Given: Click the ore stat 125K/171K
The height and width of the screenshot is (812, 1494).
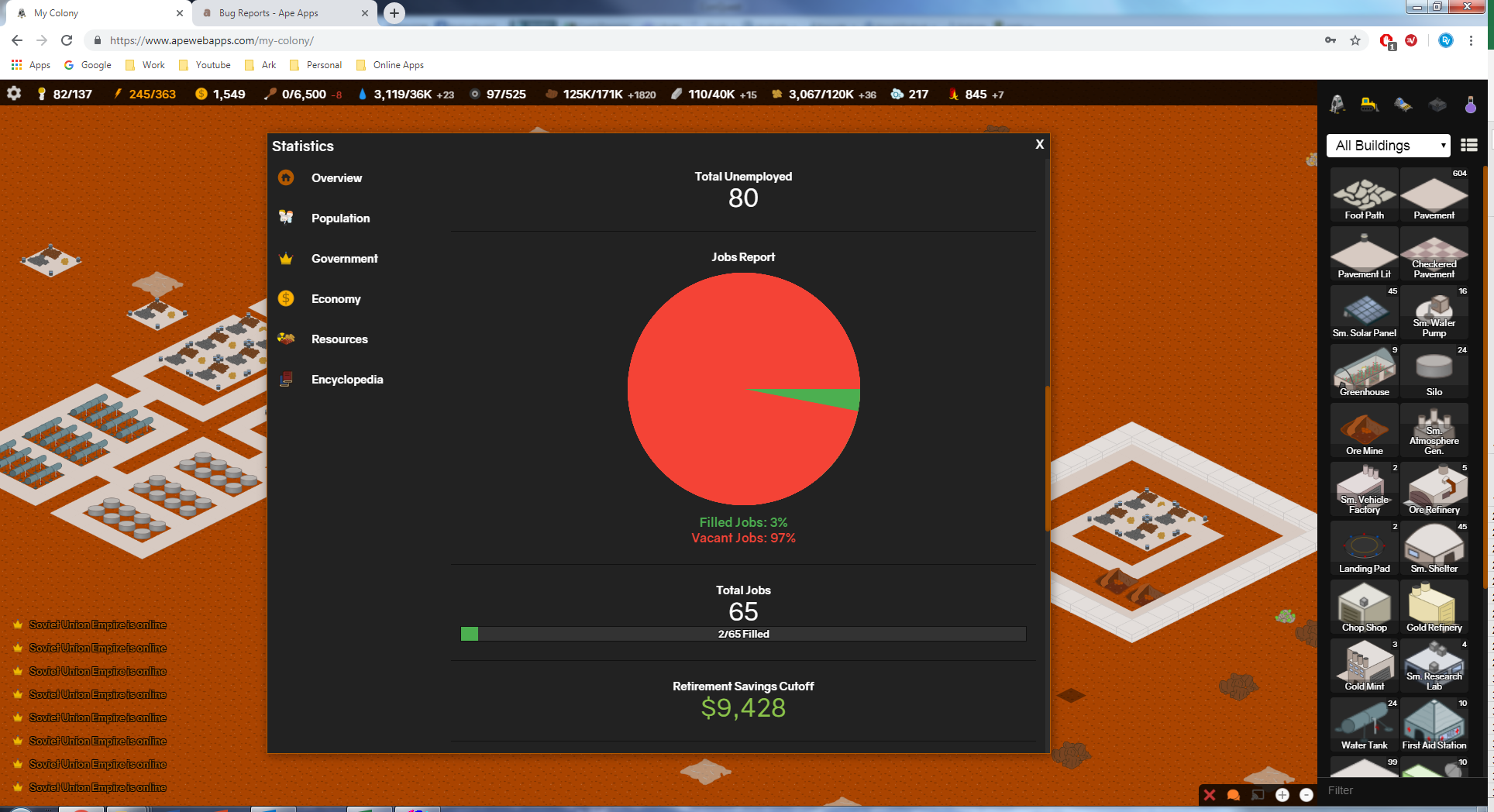Looking at the screenshot, I should (601, 94).
